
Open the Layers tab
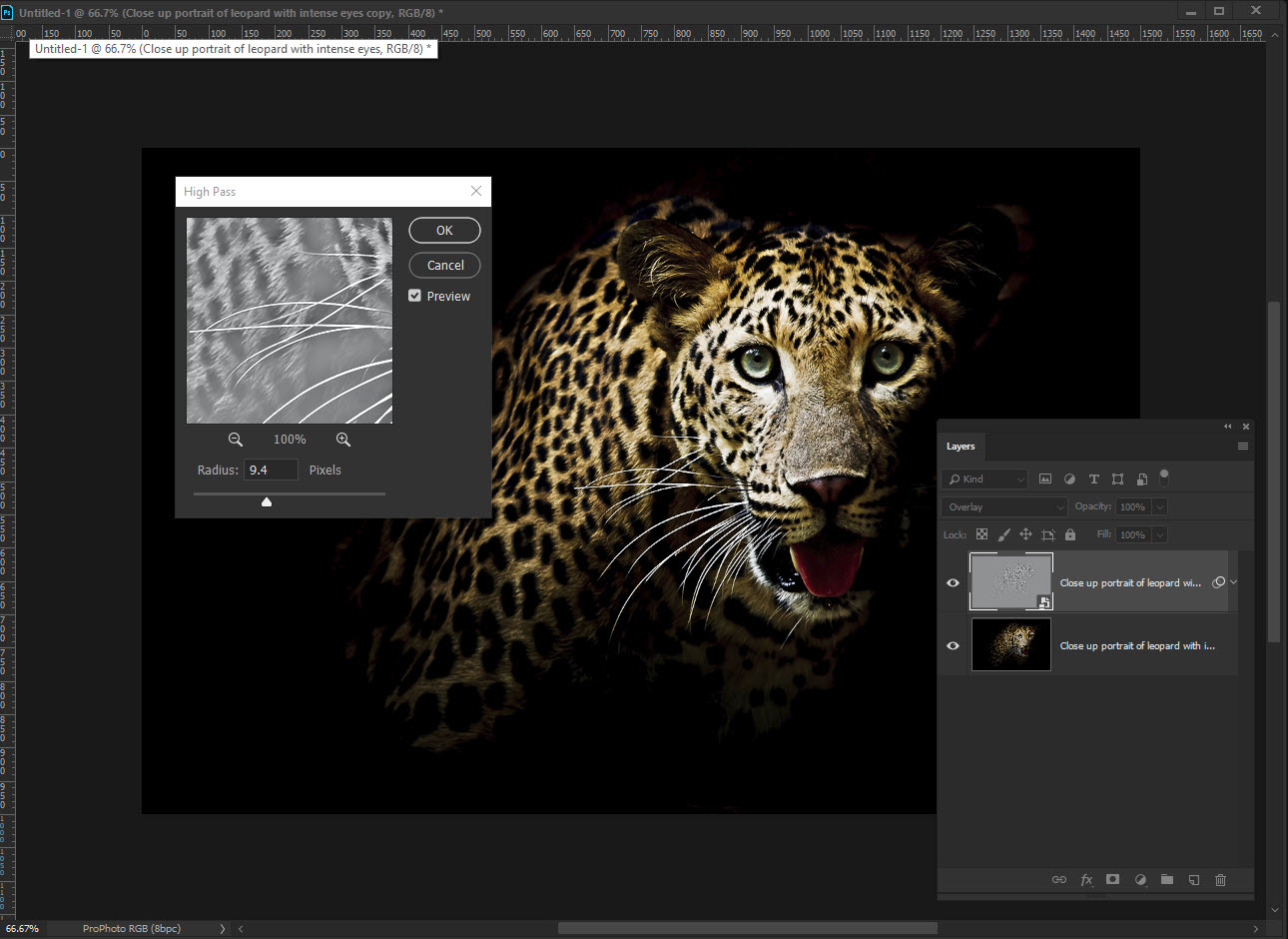point(961,447)
